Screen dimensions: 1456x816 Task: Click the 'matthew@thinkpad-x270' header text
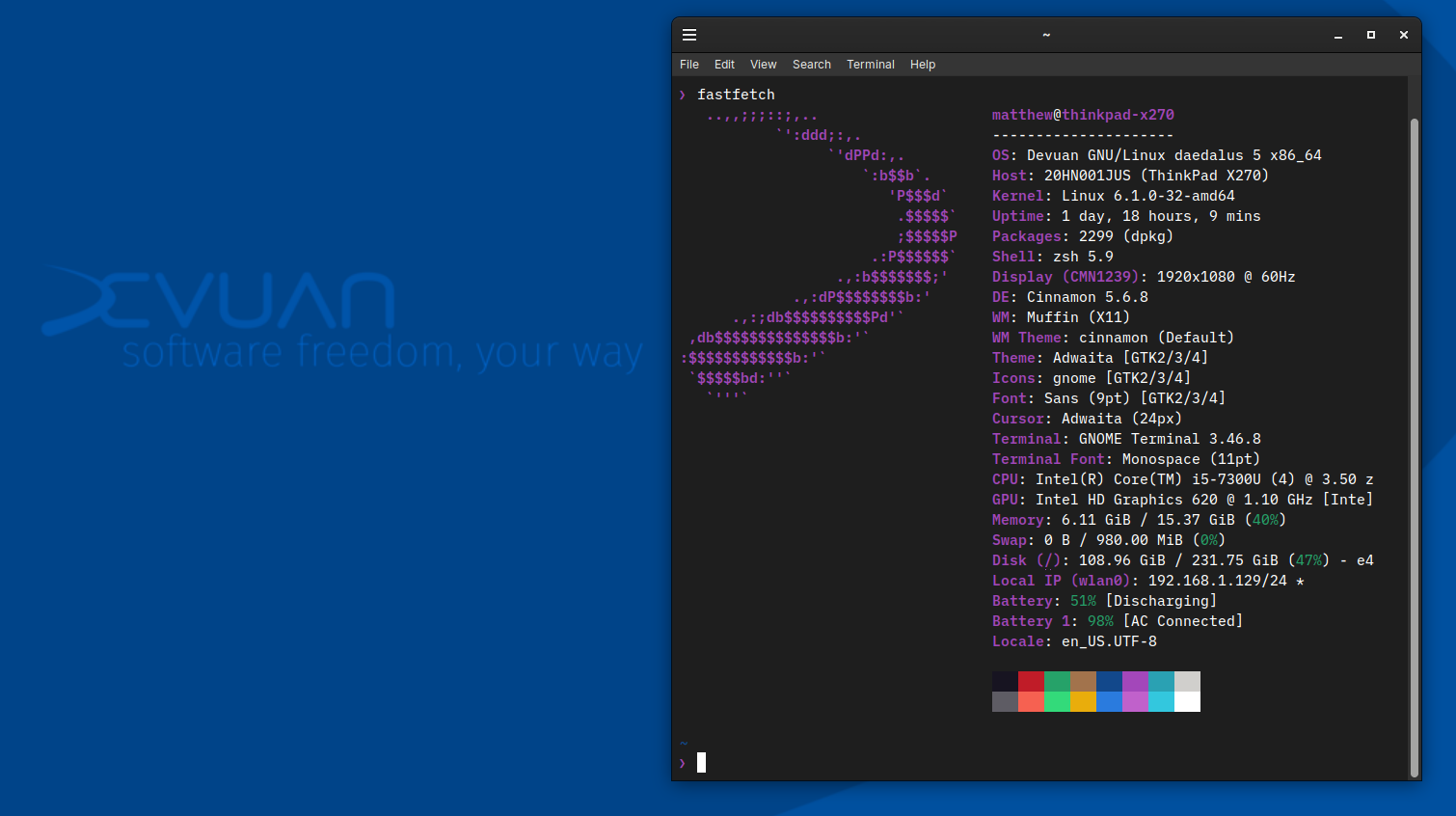click(x=1083, y=115)
